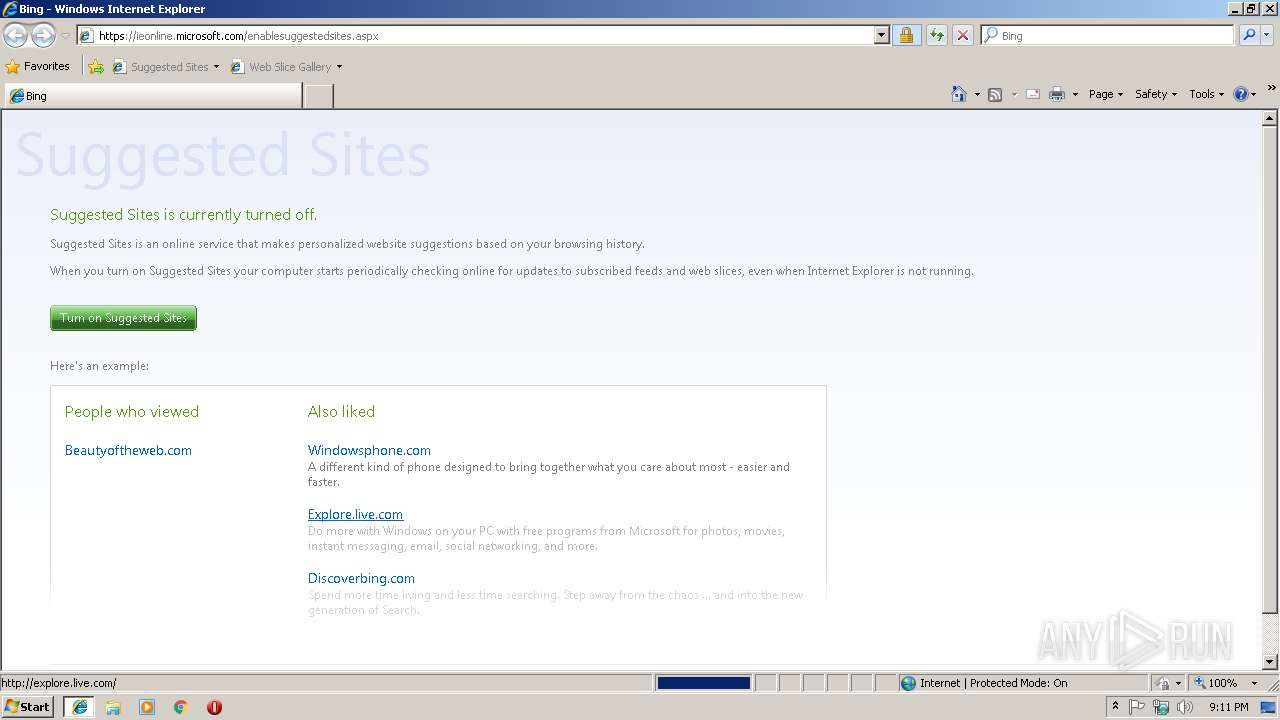Open the Safety menu
This screenshot has height=720, width=1280.
(1156, 94)
